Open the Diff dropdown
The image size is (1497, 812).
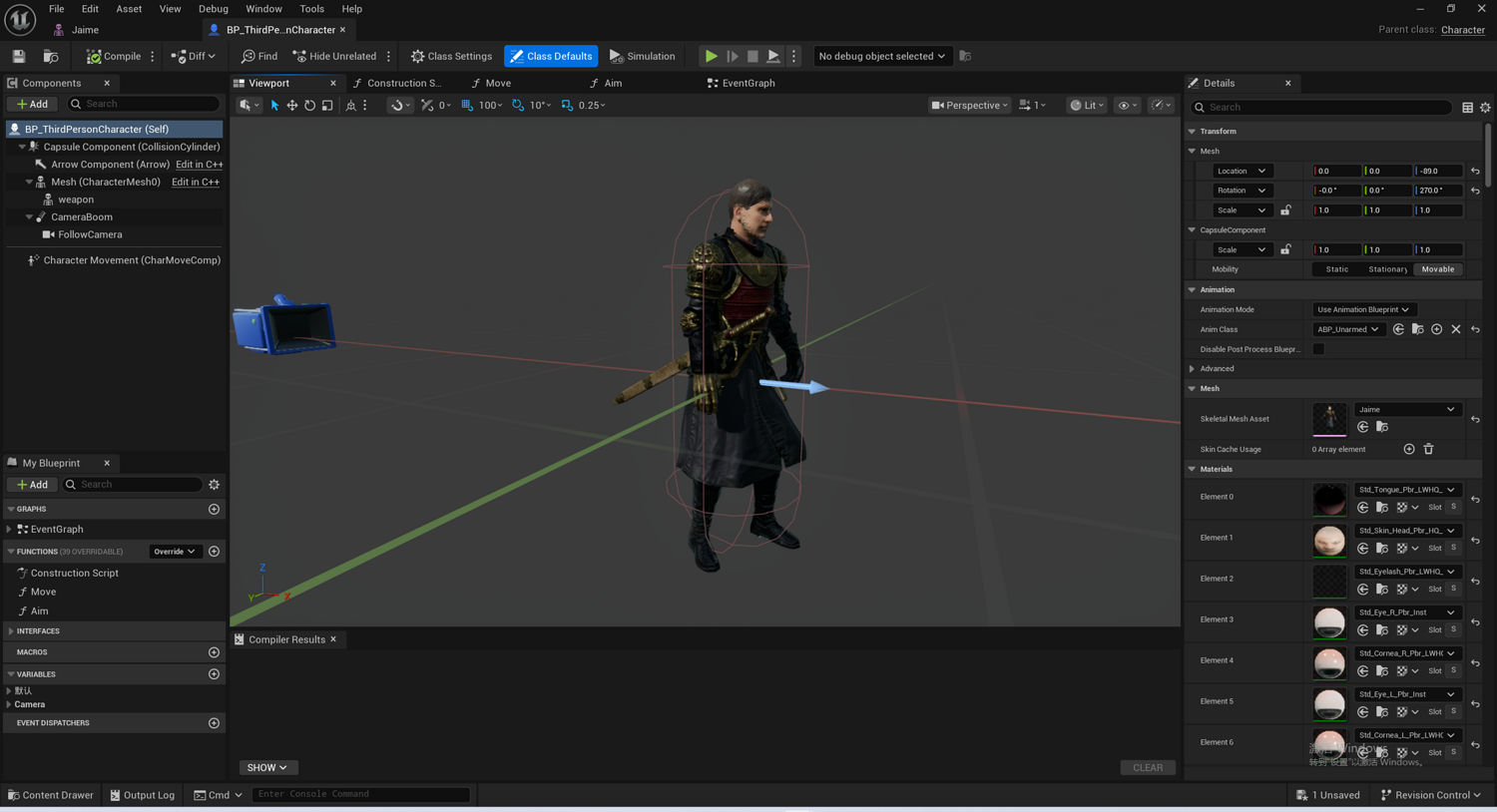point(194,56)
